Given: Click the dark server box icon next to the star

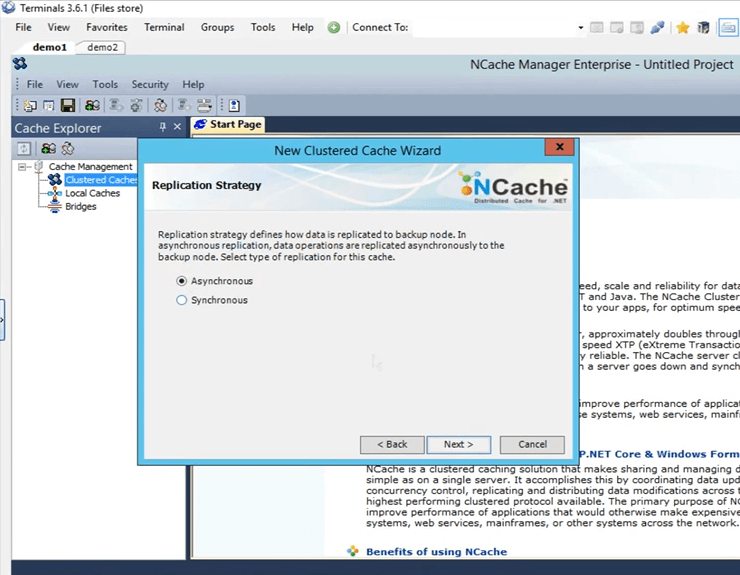Looking at the screenshot, I should coord(703,28).
